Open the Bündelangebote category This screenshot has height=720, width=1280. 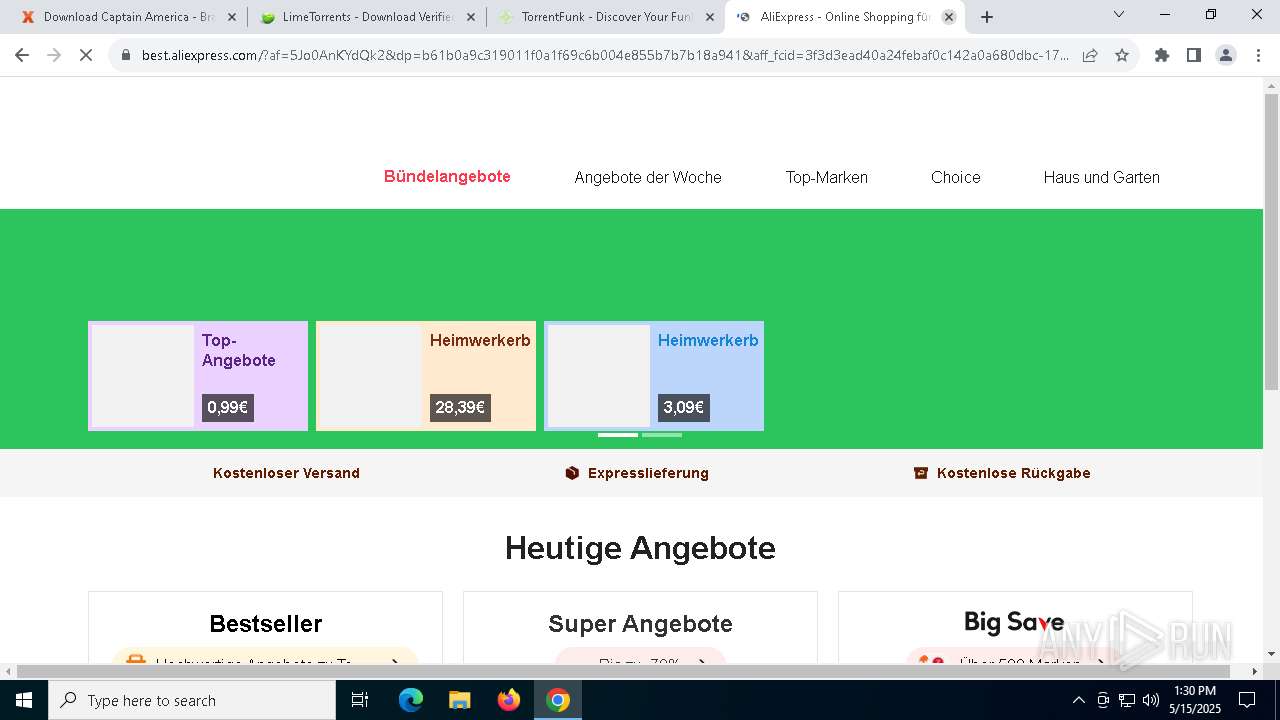coord(447,176)
